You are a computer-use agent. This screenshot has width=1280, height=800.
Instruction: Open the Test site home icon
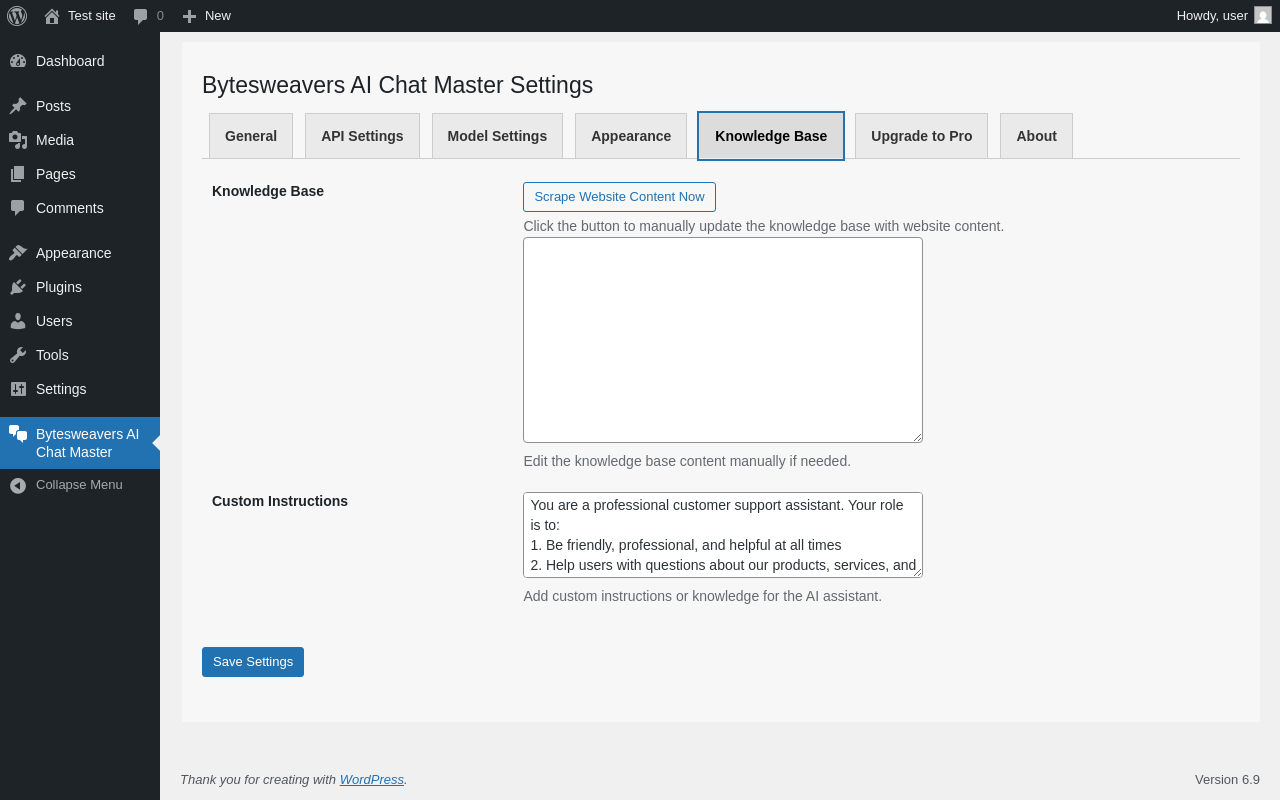click(x=52, y=16)
